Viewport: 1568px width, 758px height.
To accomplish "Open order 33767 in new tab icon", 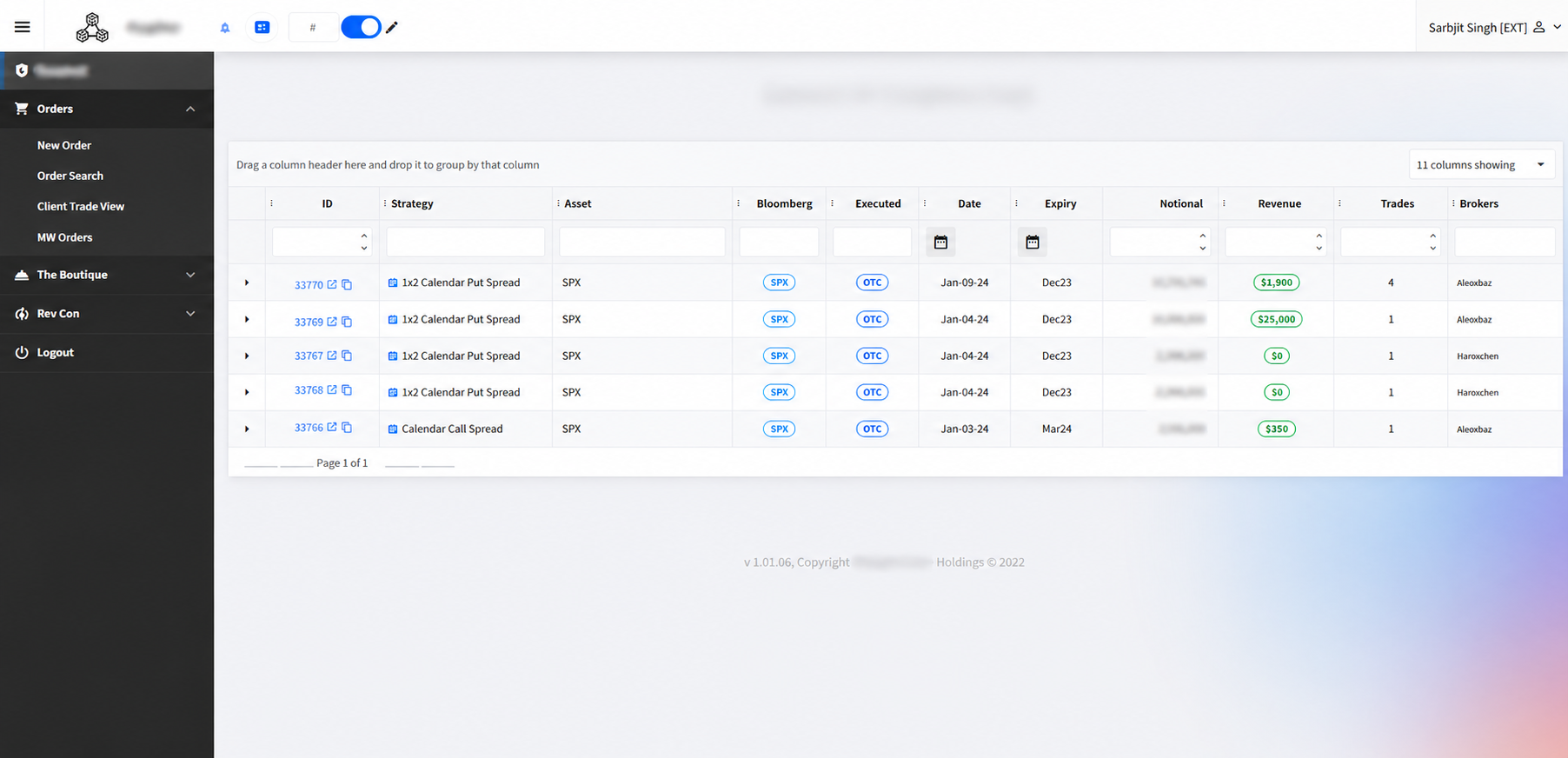I will [x=332, y=355].
